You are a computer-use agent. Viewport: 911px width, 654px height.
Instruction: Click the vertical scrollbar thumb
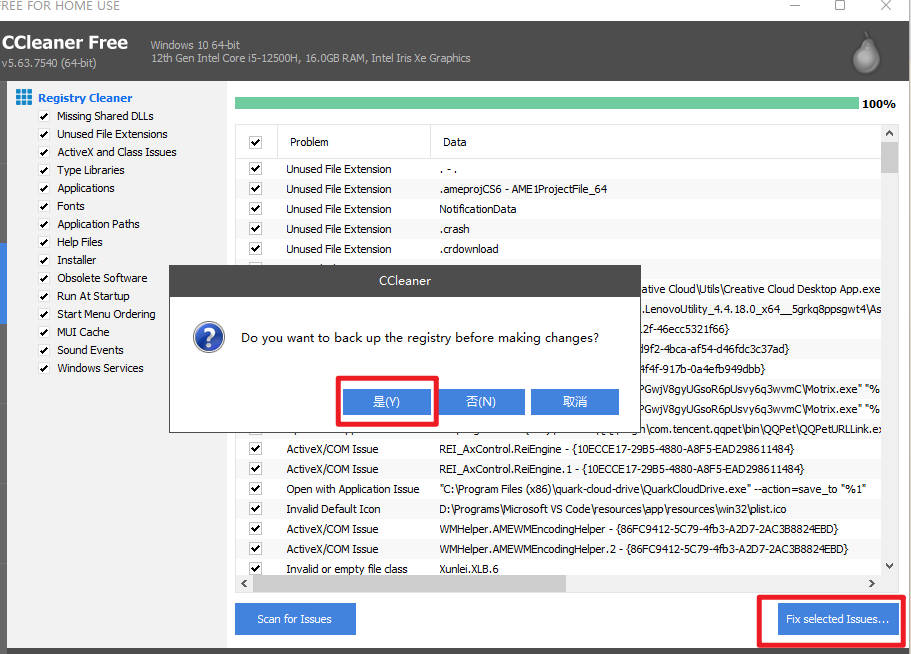coord(889,157)
